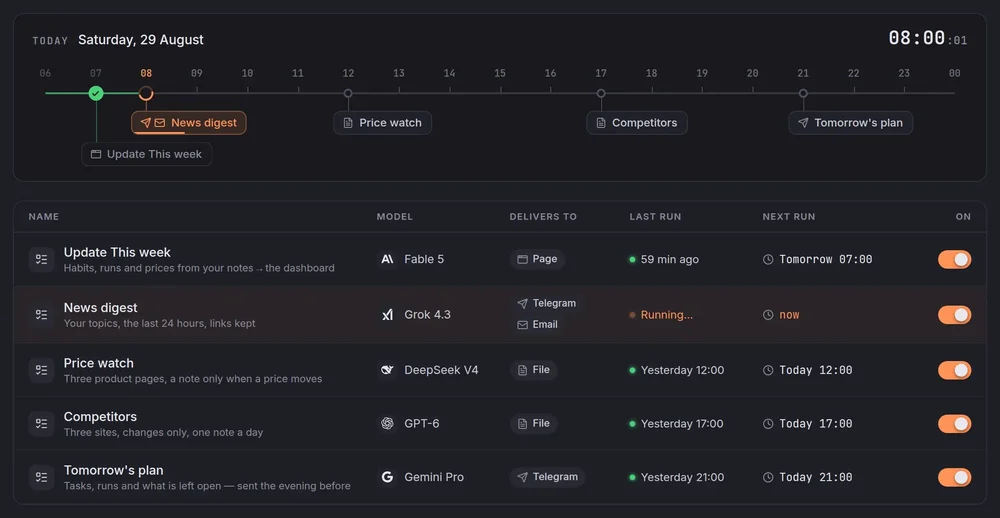Click the green status dot by Yesterday 21:00
This screenshot has width=1000, height=518.
tap(633, 478)
